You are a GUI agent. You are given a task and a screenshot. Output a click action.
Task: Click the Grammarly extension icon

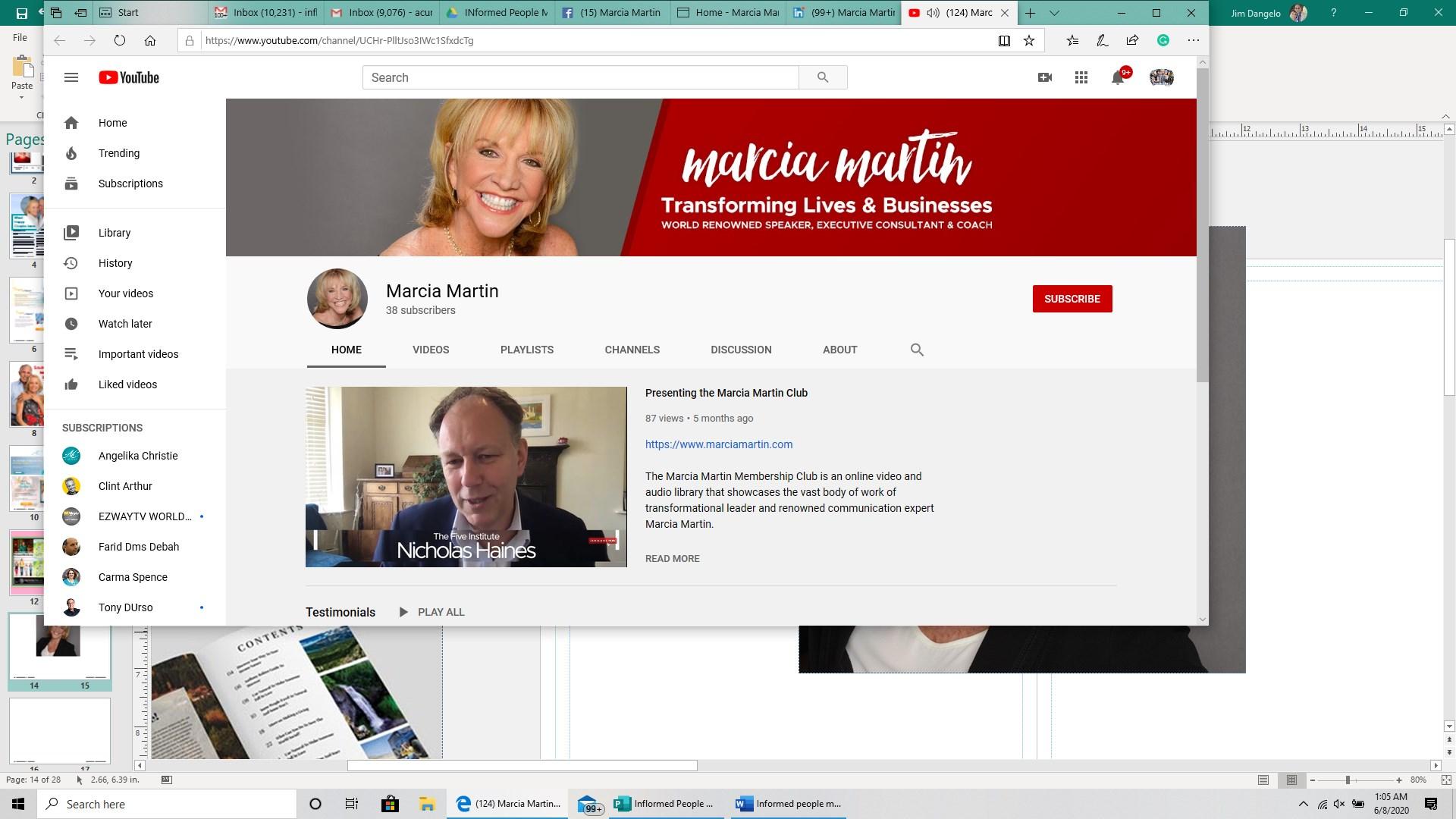[x=1163, y=40]
